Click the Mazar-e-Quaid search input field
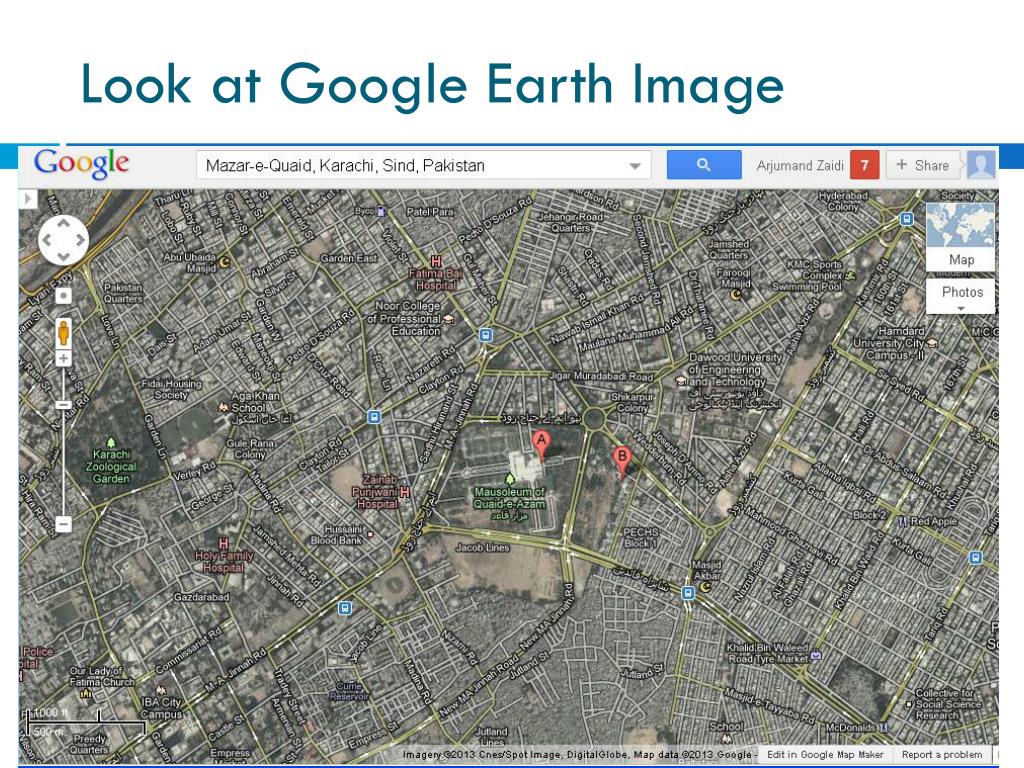 pos(423,165)
